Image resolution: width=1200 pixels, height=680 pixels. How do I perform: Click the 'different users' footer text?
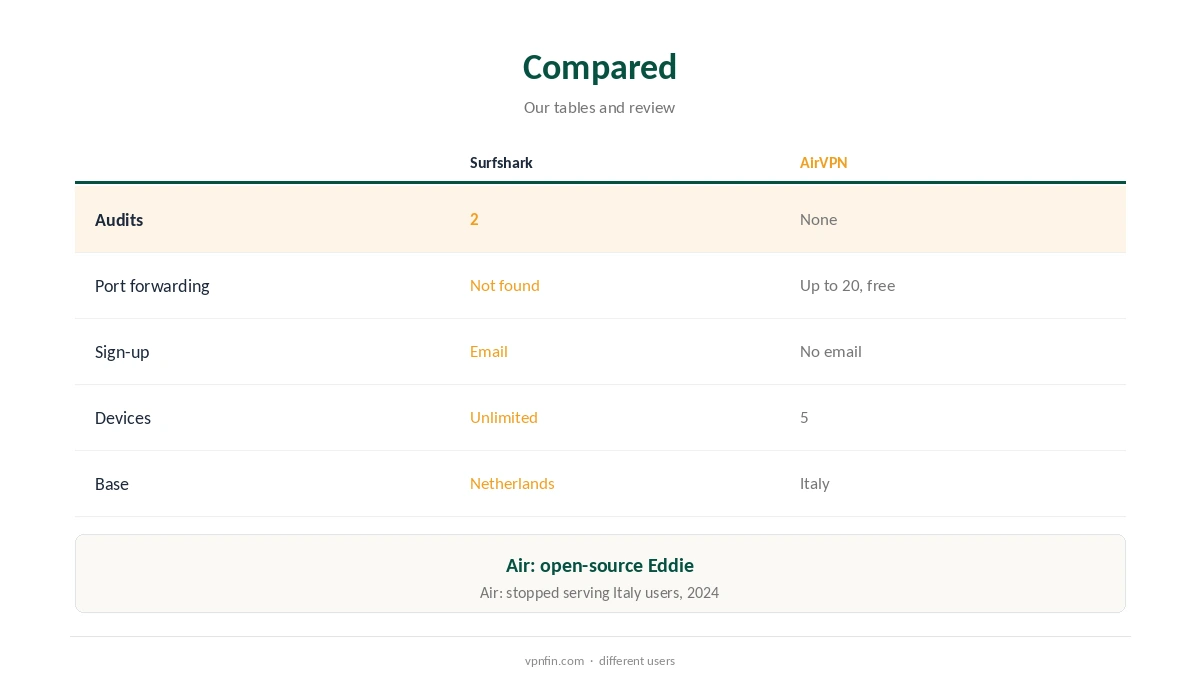click(637, 661)
